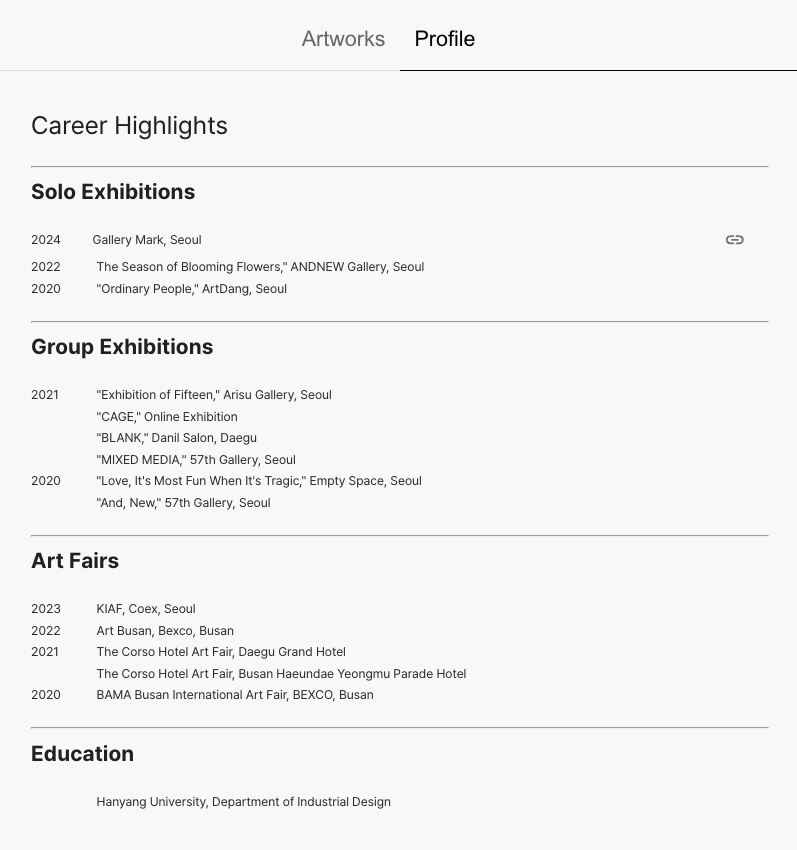Click the Ordinary People, ArtDang entry
The image size is (797, 850).
click(191, 288)
